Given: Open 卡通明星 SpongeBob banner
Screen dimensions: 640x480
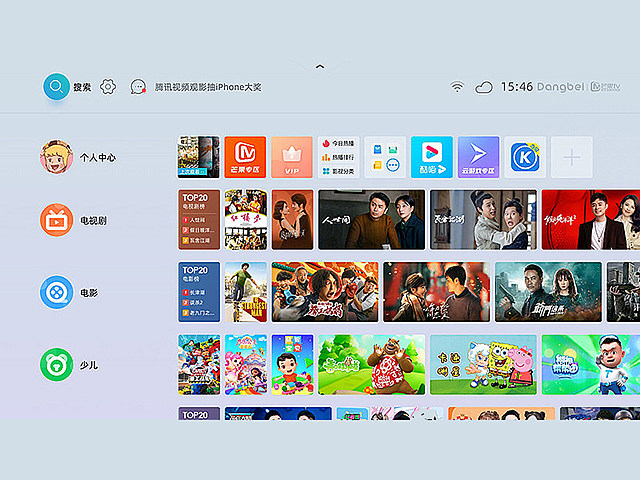Looking at the screenshot, I should (484, 364).
